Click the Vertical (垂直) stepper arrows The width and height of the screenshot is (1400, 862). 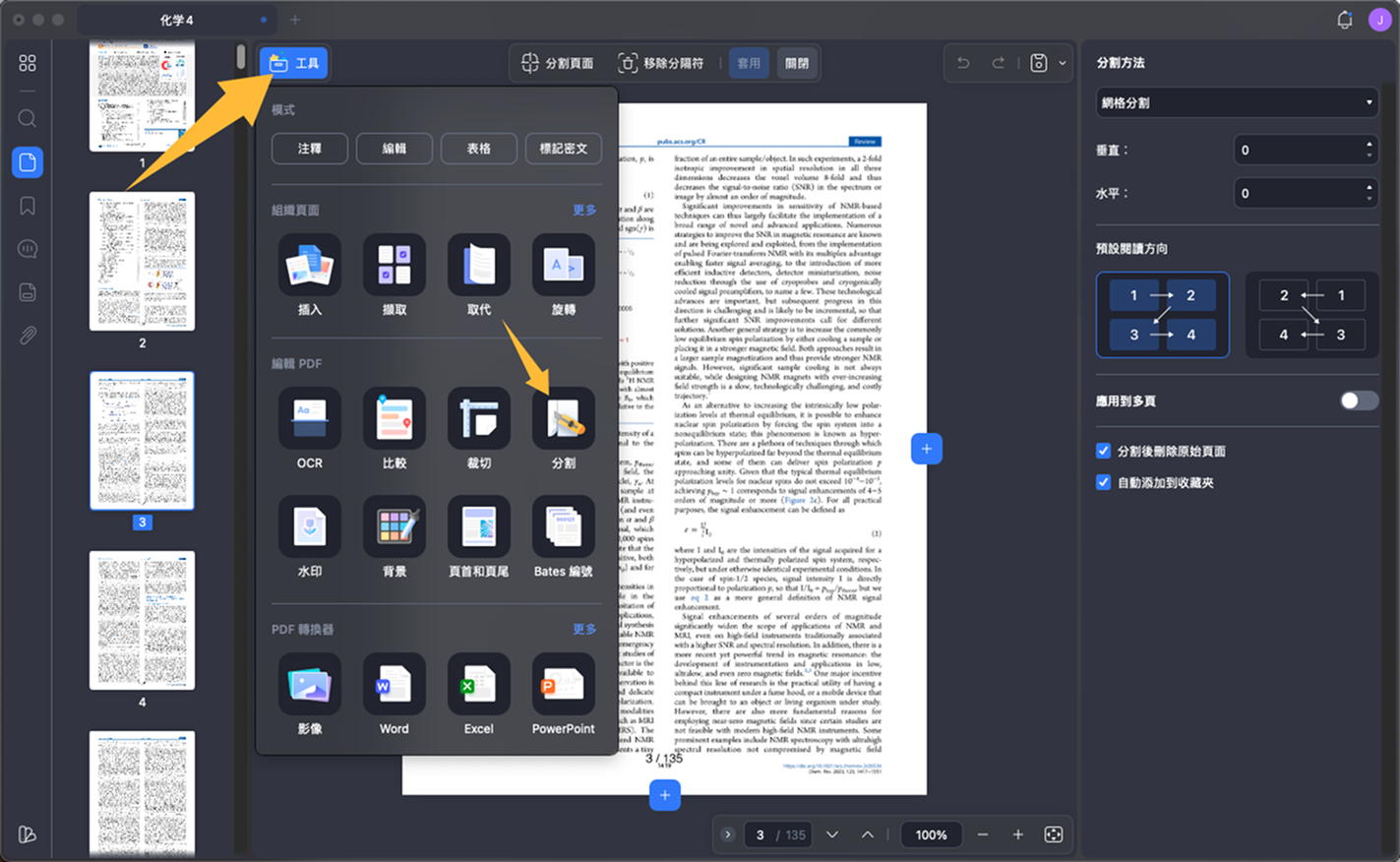(x=1370, y=150)
